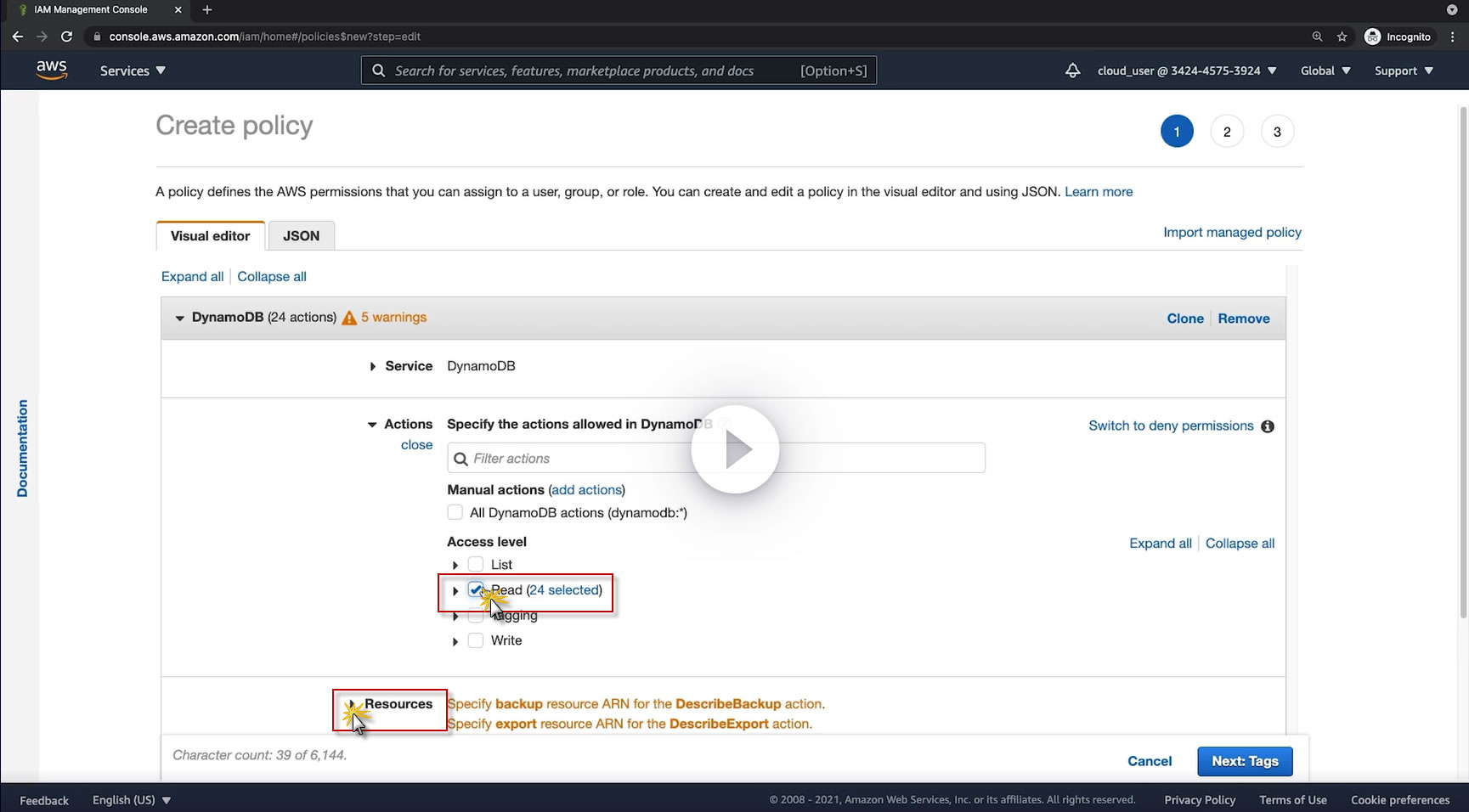Open the Services dropdown menu
Screen dimensions: 1469x812
pos(133,70)
